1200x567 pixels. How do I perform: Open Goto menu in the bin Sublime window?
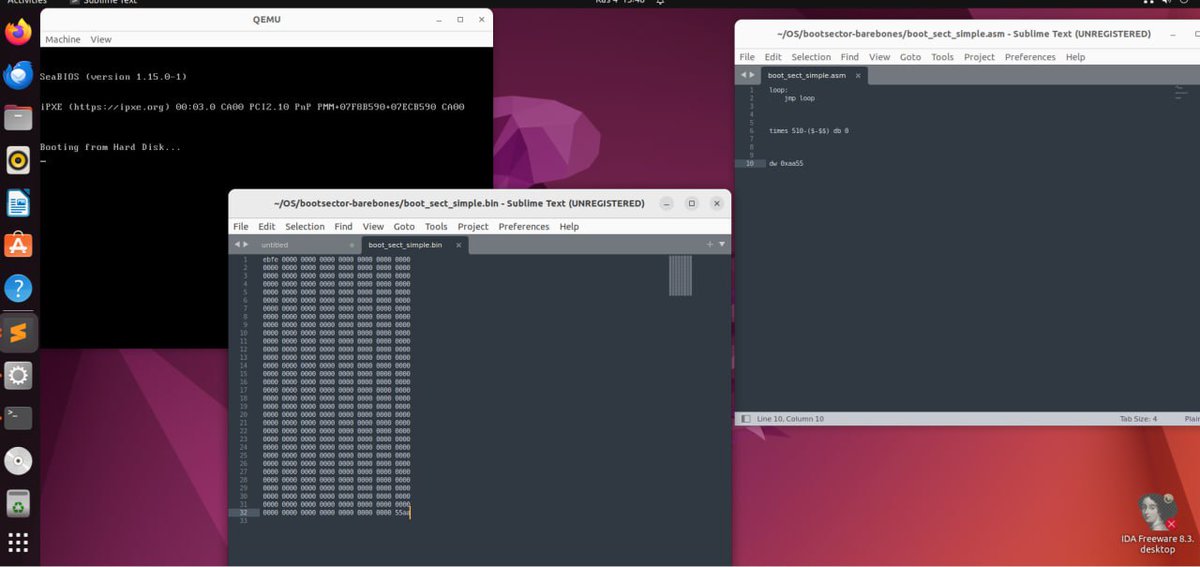click(404, 227)
